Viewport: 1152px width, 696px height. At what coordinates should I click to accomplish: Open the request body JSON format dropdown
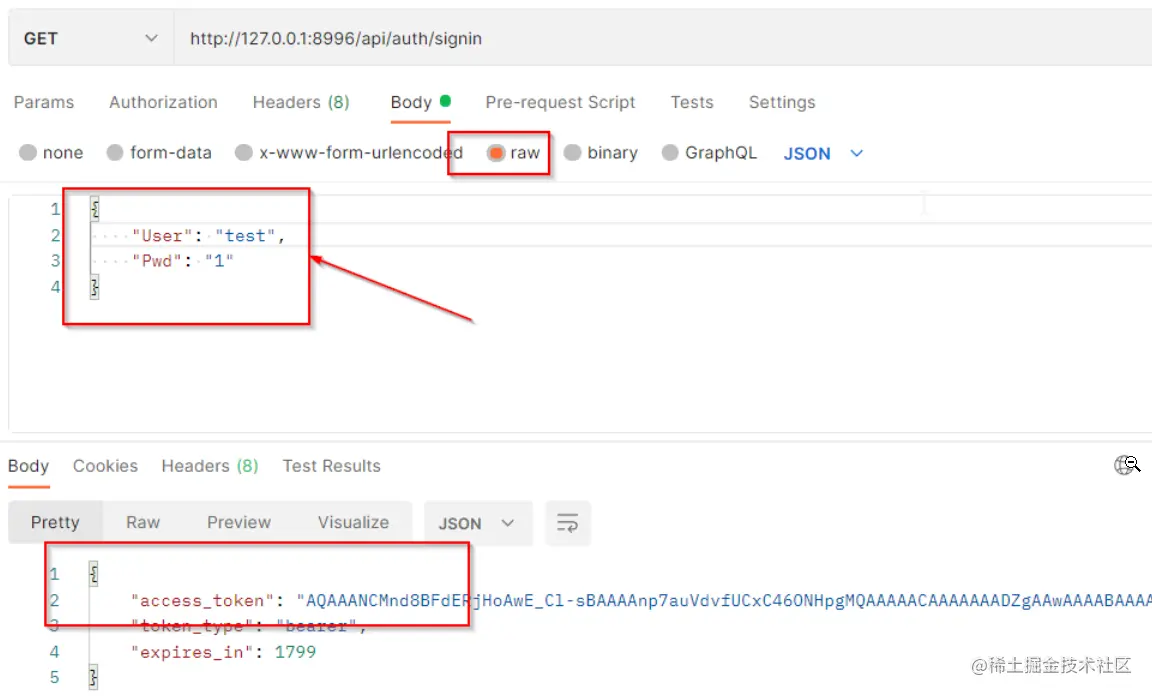823,153
